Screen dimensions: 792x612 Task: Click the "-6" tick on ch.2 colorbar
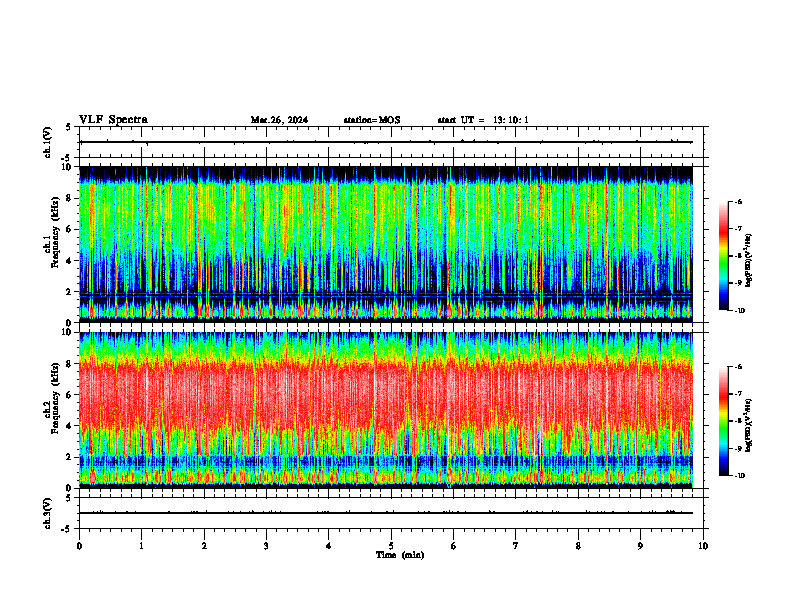(x=738, y=367)
